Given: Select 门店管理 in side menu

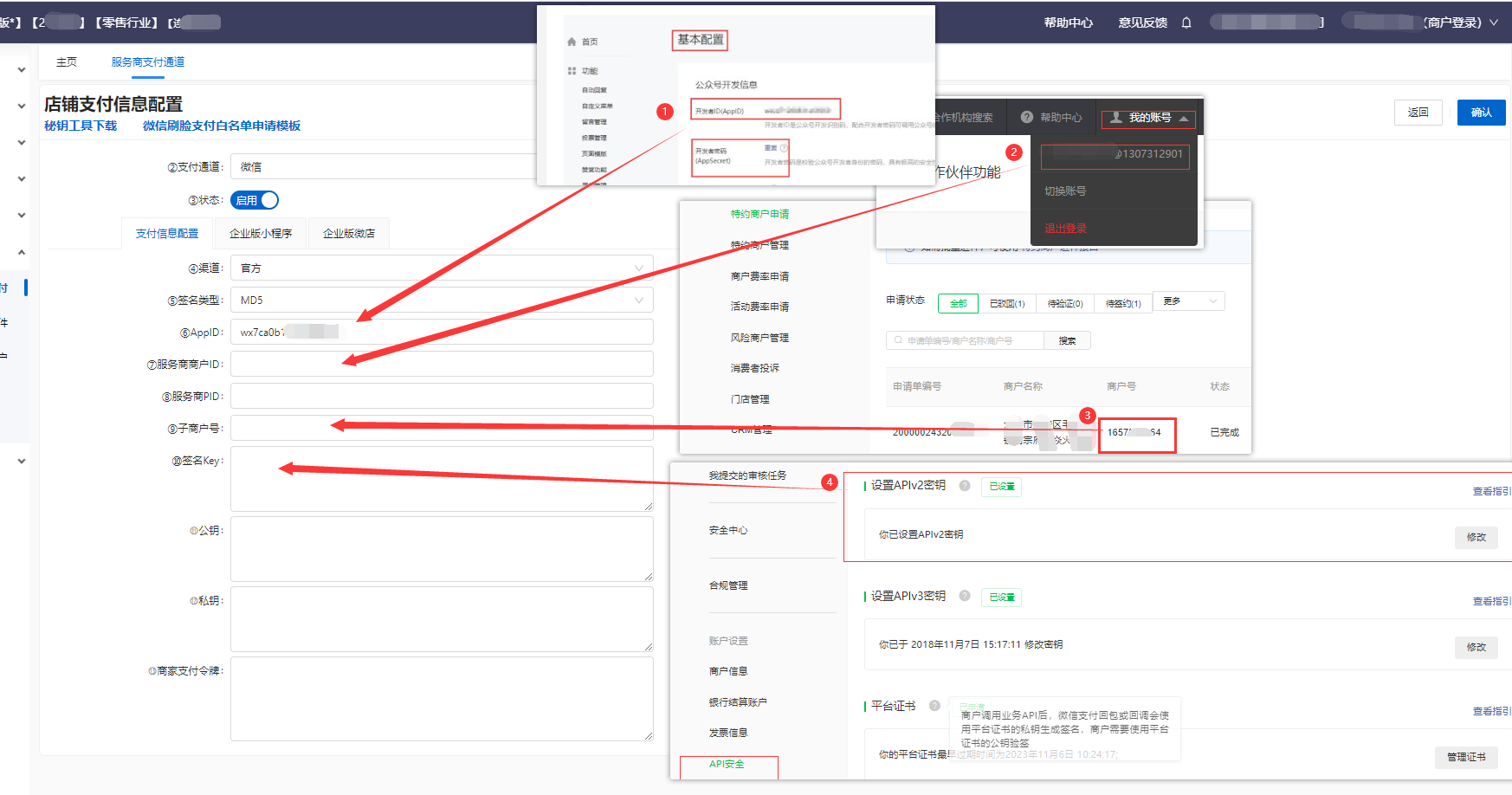Looking at the screenshot, I should [750, 399].
